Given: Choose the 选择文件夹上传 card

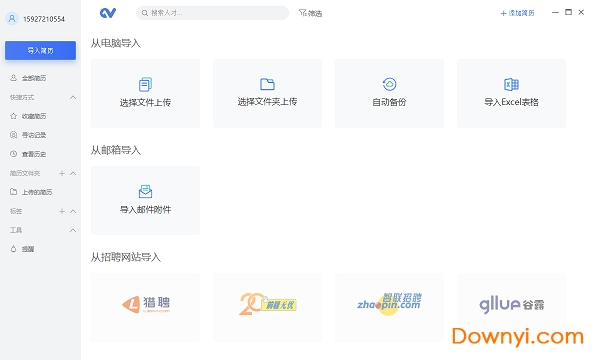Looking at the screenshot, I should tap(267, 93).
